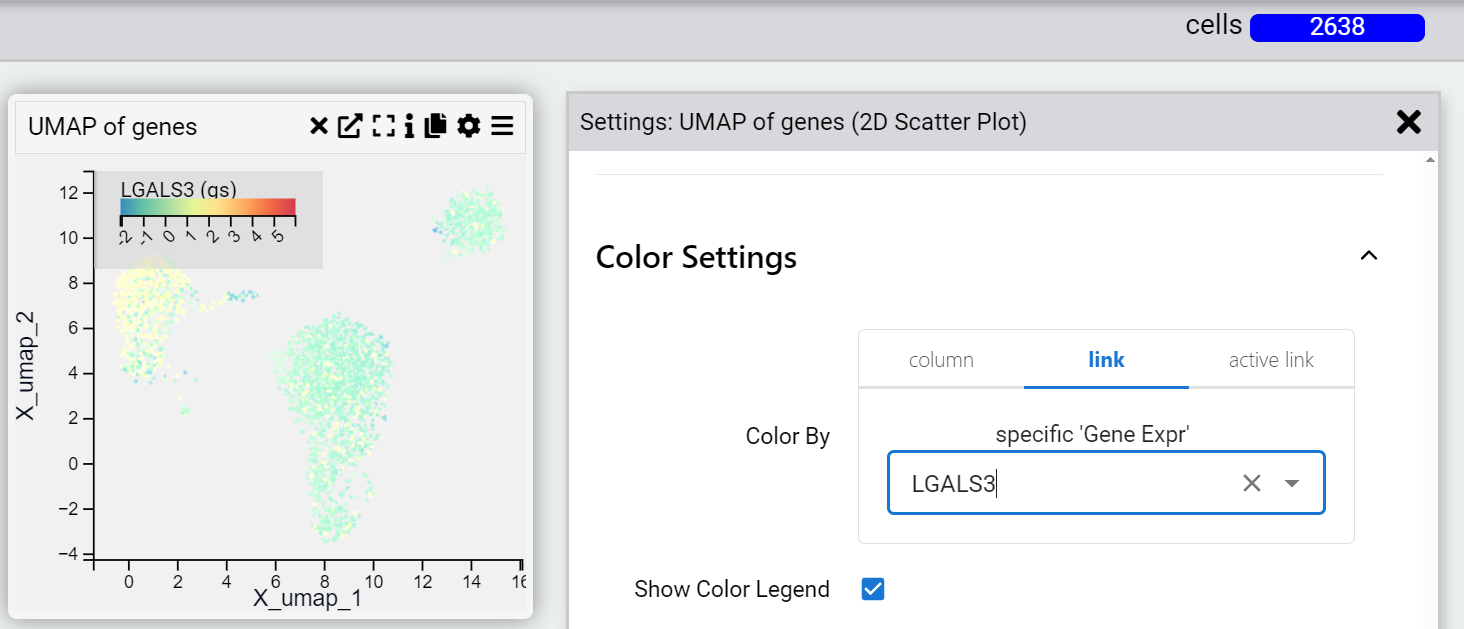1464x629 pixels.
Task: Collapse the Color Settings section
Action: pos(1369,256)
